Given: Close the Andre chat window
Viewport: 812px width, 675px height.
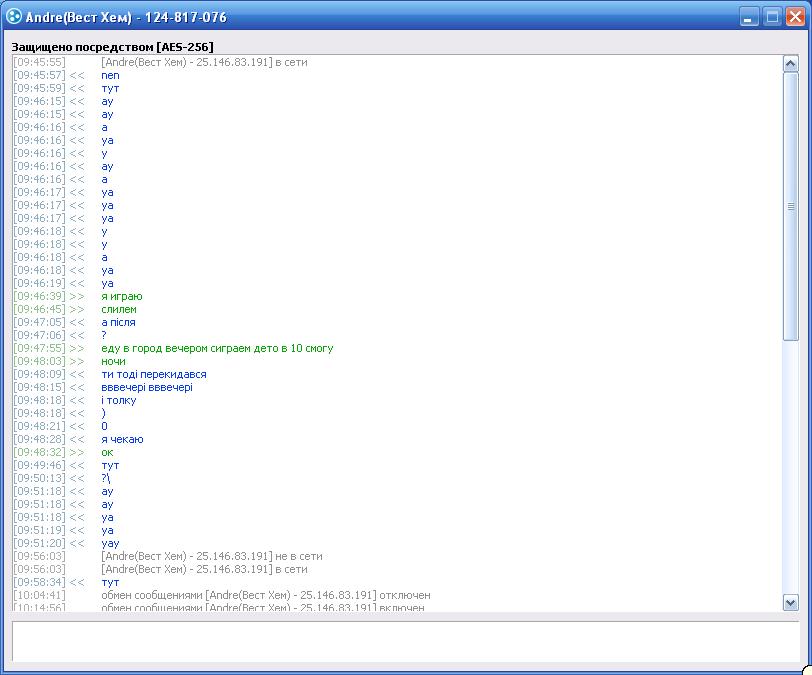Looking at the screenshot, I should 795,17.
